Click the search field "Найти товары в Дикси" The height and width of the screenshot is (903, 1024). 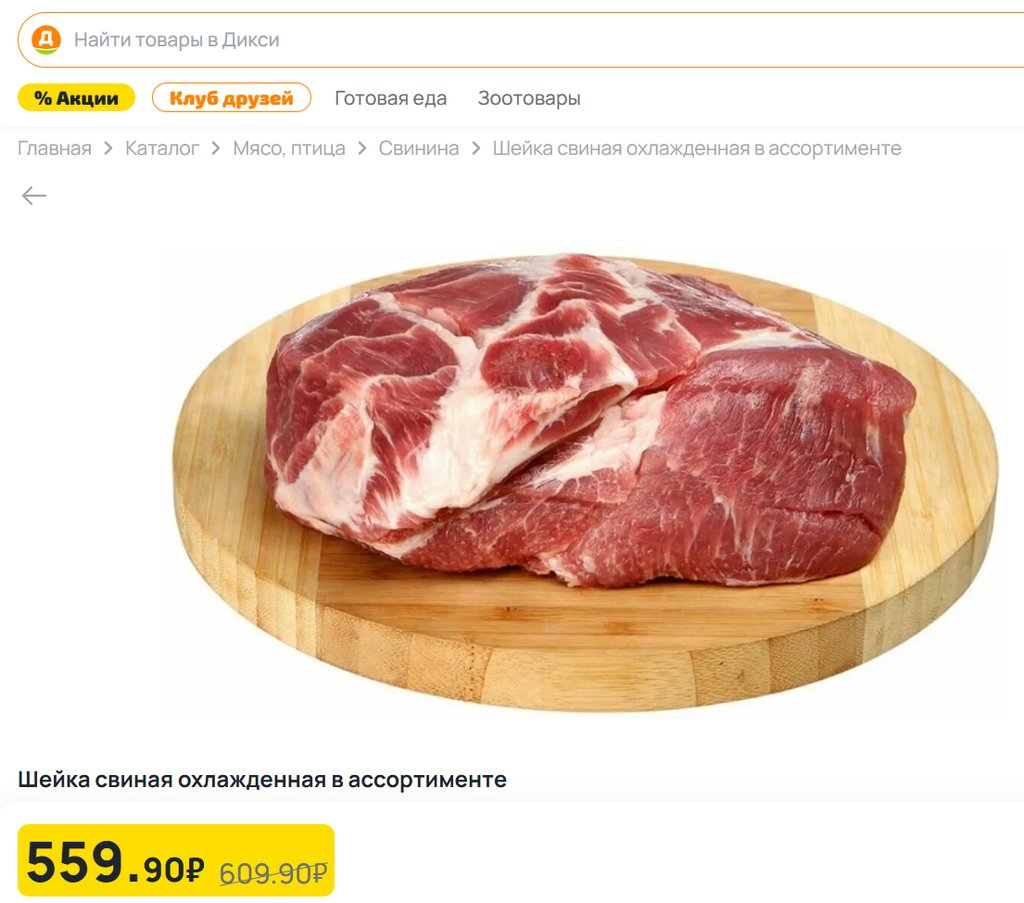point(520,40)
